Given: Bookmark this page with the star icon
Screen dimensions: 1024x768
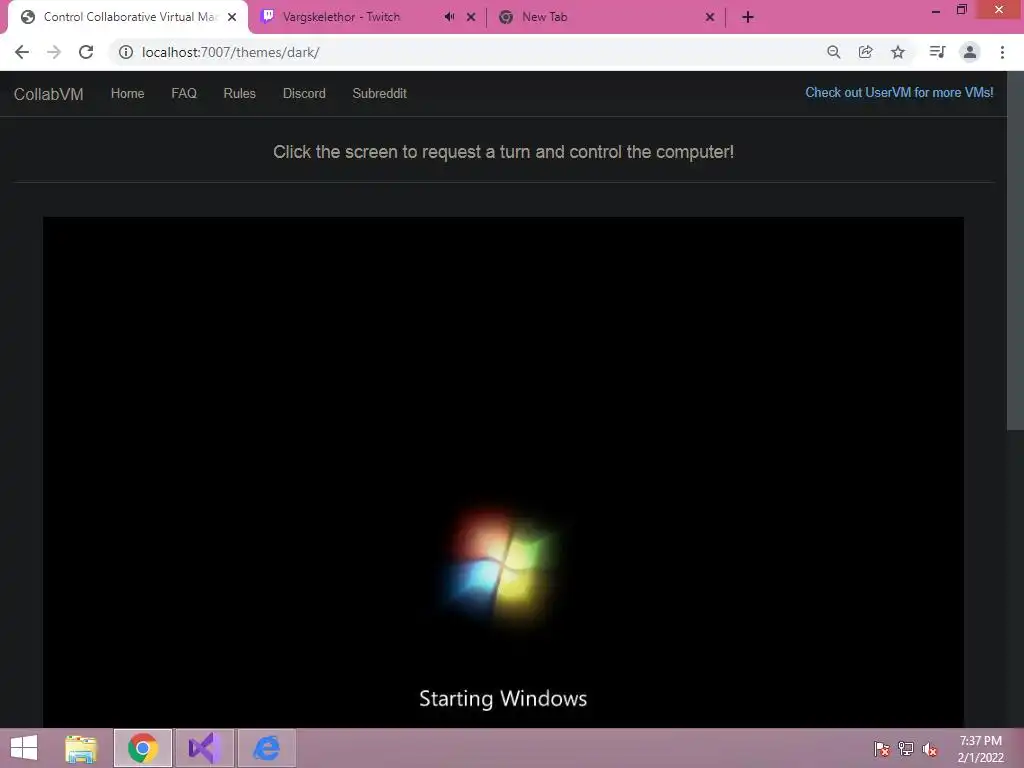Looking at the screenshot, I should (x=898, y=52).
